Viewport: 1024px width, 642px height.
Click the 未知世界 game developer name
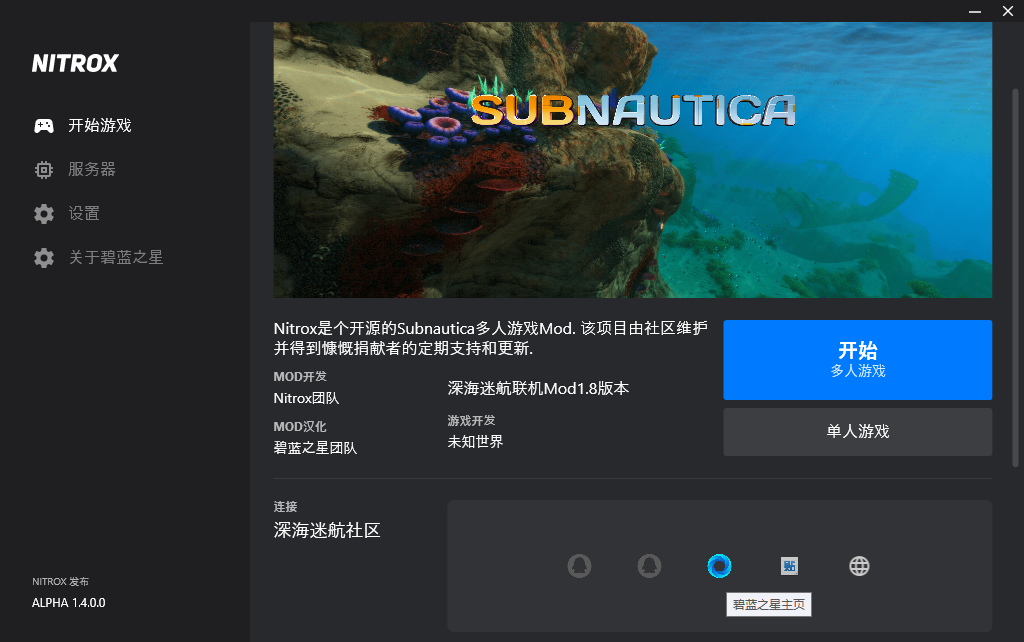click(x=475, y=441)
